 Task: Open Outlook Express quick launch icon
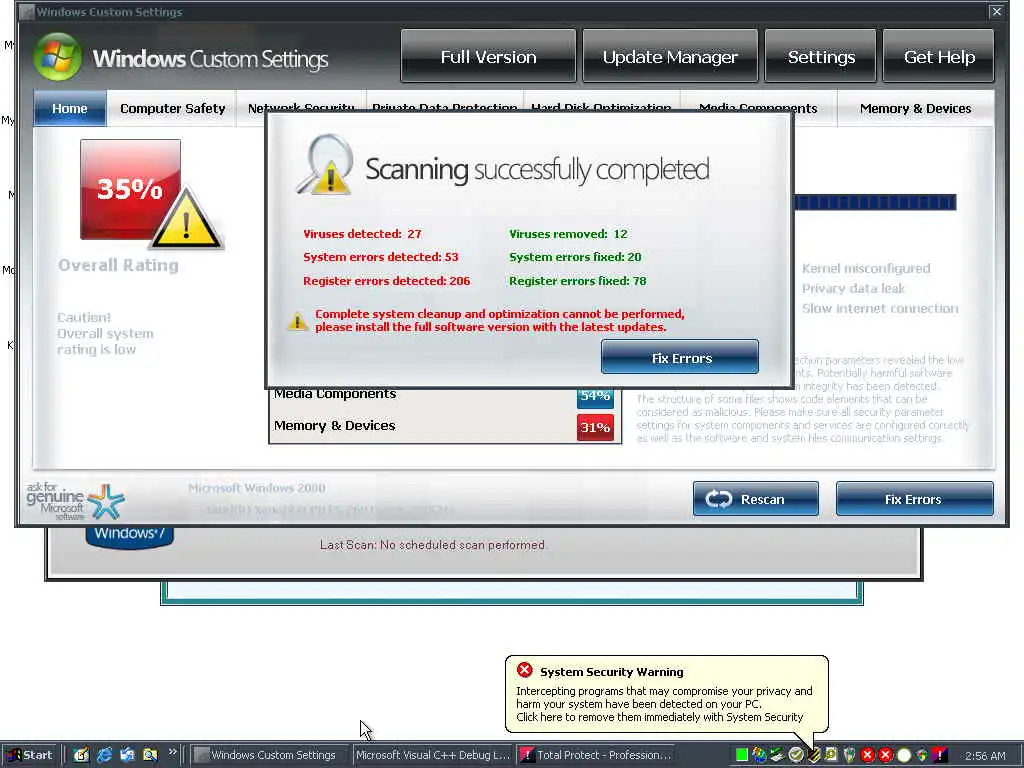pyautogui.click(x=127, y=755)
